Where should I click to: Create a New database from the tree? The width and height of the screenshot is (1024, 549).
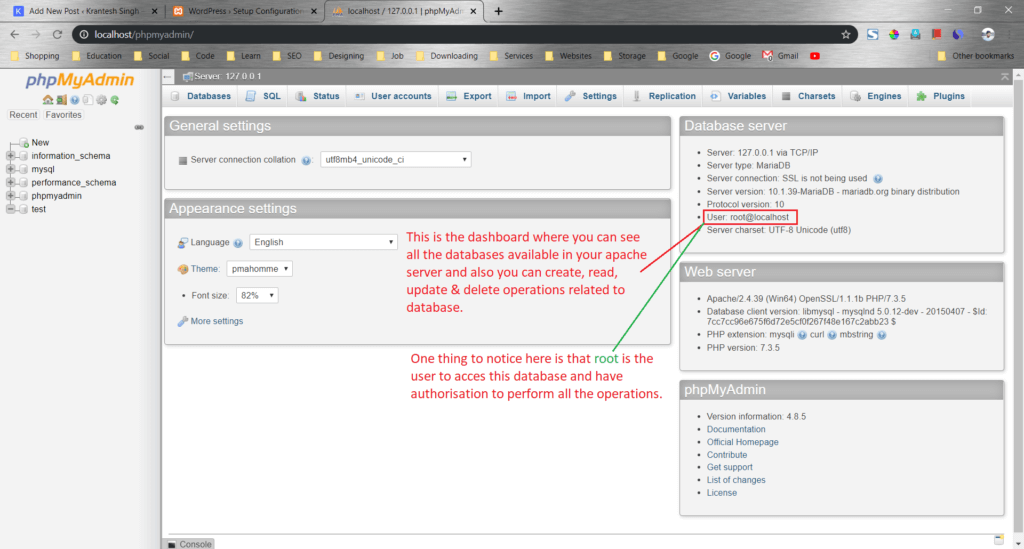tap(40, 142)
